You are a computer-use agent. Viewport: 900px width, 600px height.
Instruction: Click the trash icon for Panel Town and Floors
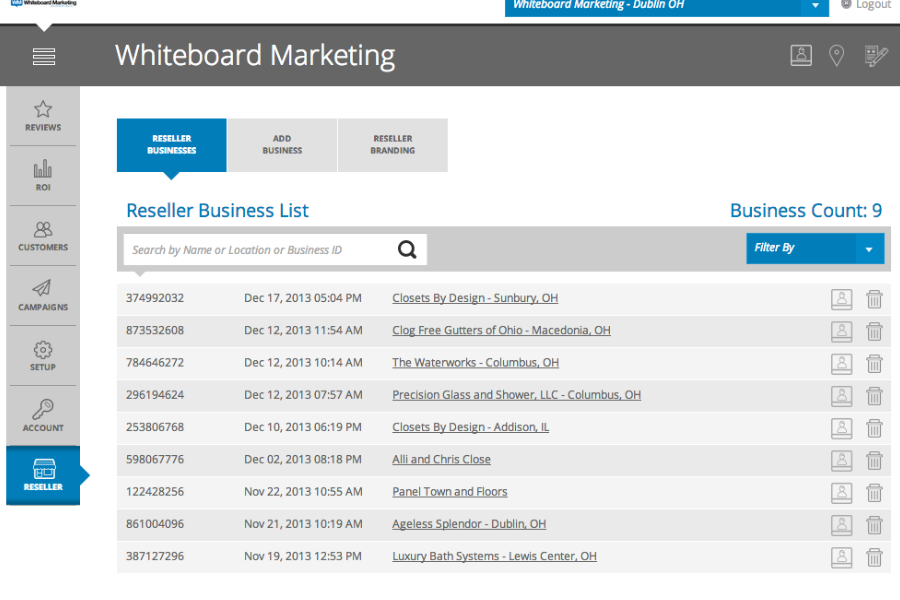click(x=874, y=493)
